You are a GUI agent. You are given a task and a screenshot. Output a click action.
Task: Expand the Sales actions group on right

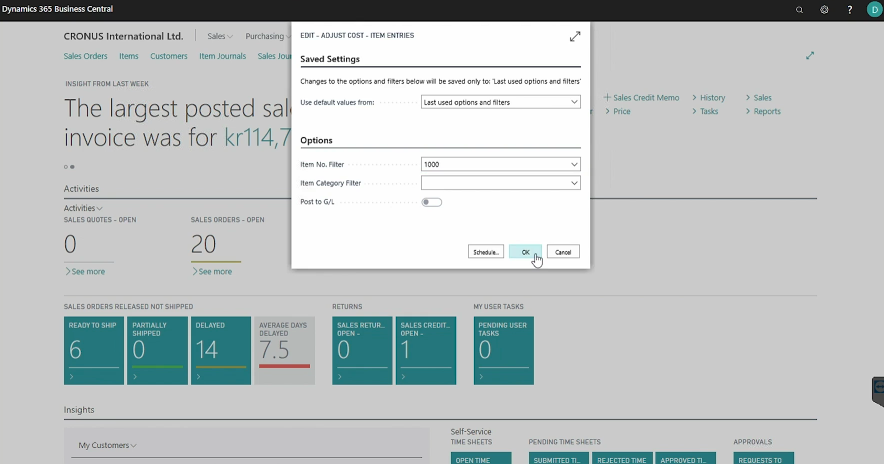coord(759,98)
